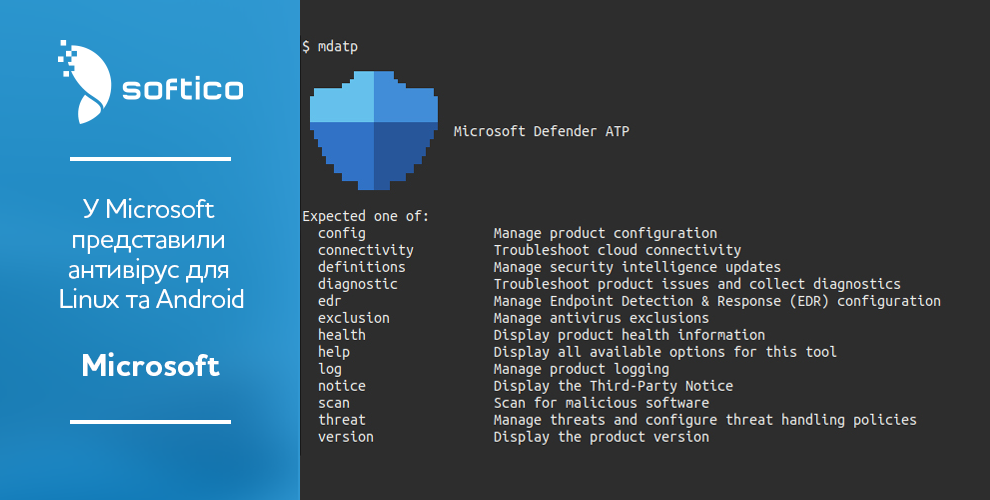Select the 'diagnostic' command entry
Viewport: 990px width, 500px height.
click(357, 284)
